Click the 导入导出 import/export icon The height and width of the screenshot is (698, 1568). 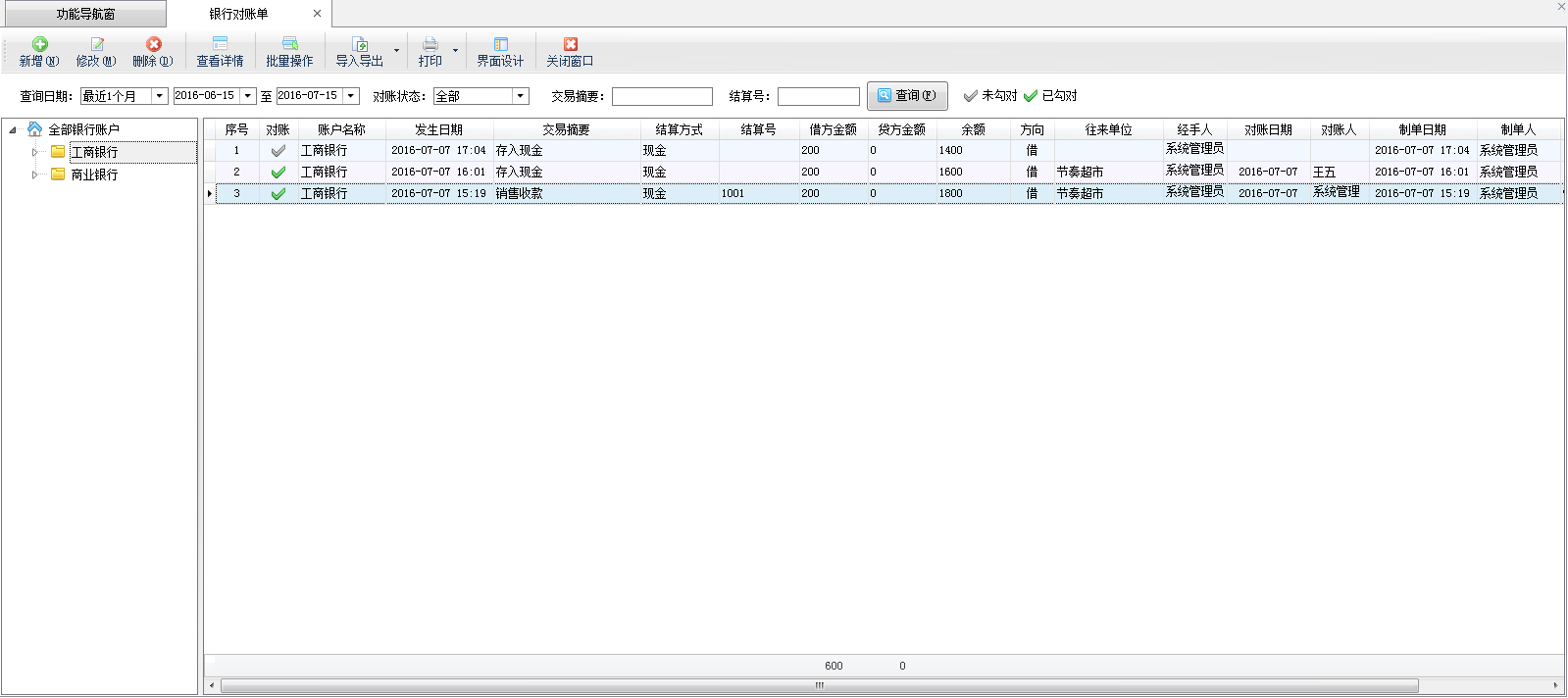click(x=360, y=45)
